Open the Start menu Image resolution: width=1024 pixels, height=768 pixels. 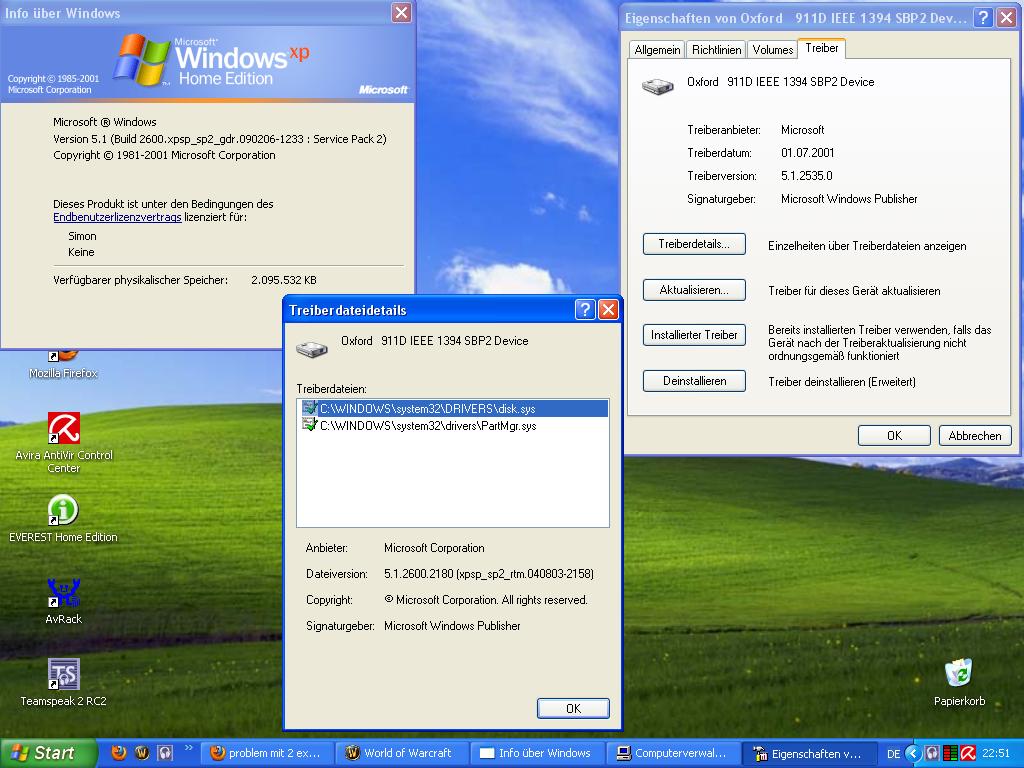[x=47, y=753]
